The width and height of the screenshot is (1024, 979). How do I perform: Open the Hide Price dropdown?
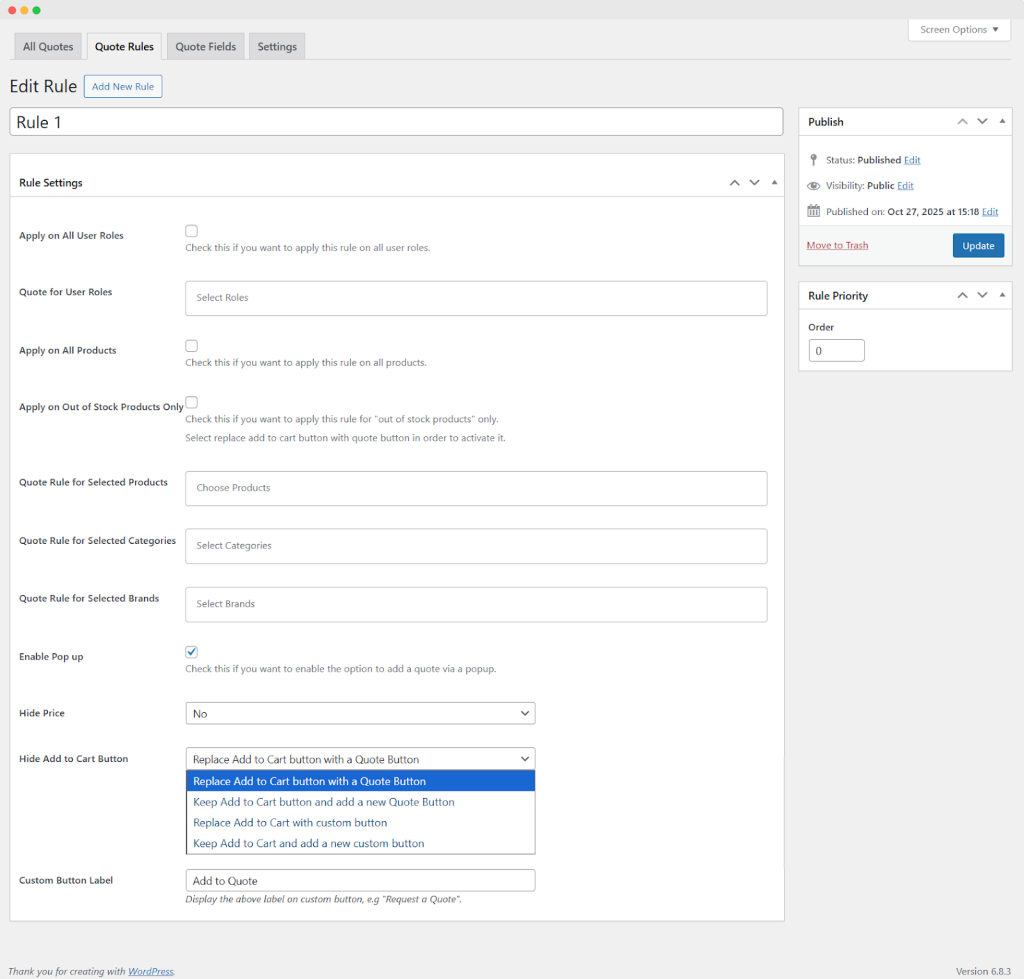(360, 714)
